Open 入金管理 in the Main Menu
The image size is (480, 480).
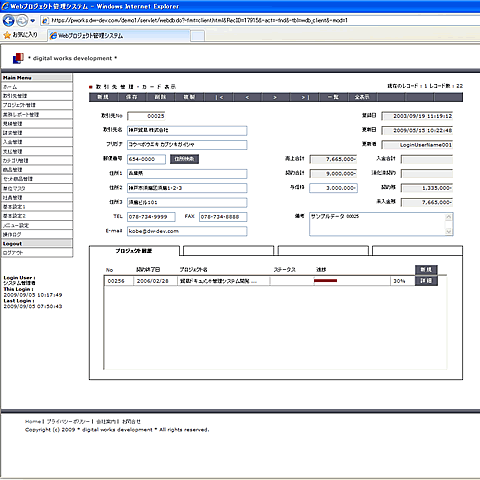37,142
